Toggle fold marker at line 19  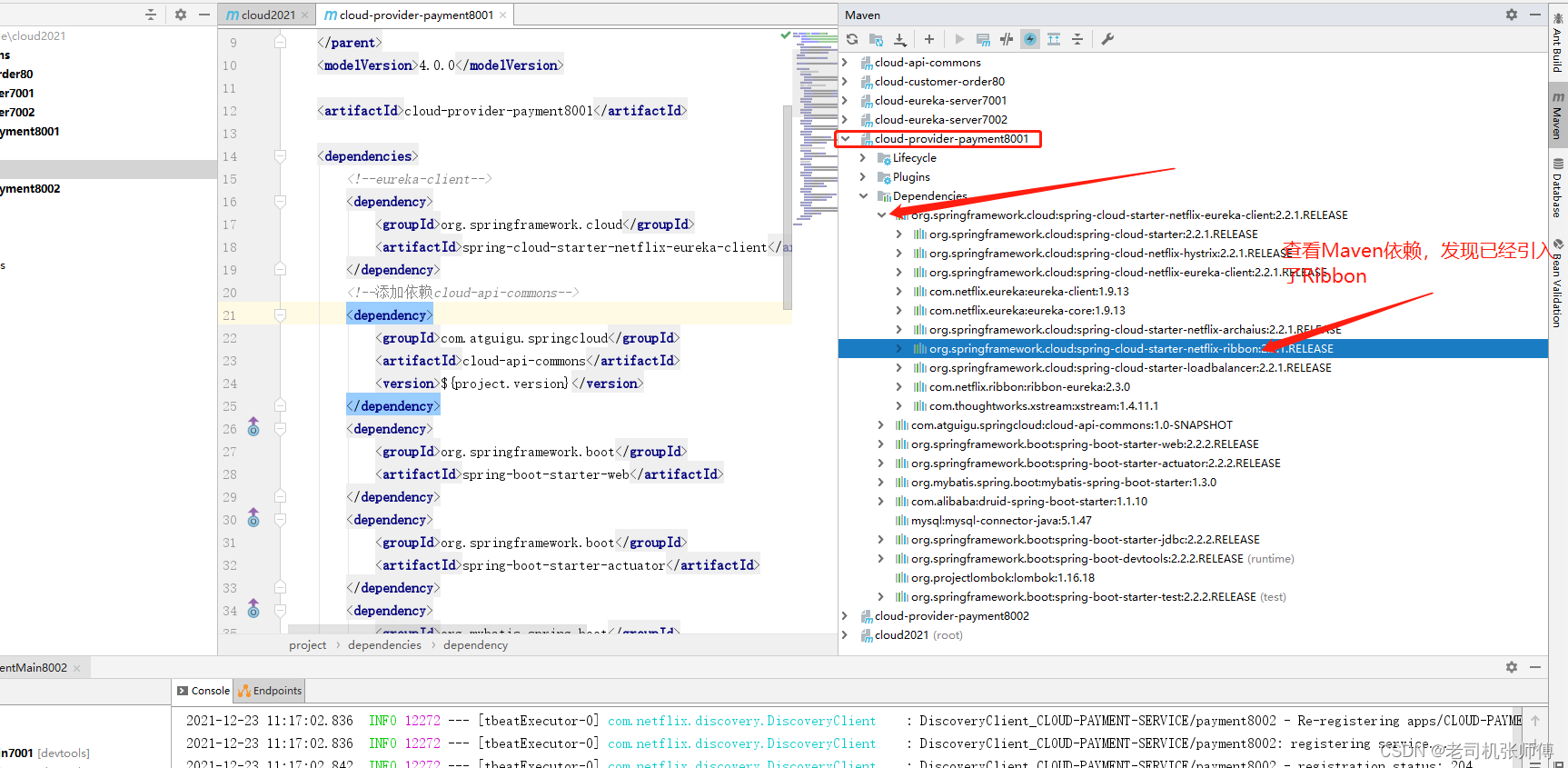point(280,270)
